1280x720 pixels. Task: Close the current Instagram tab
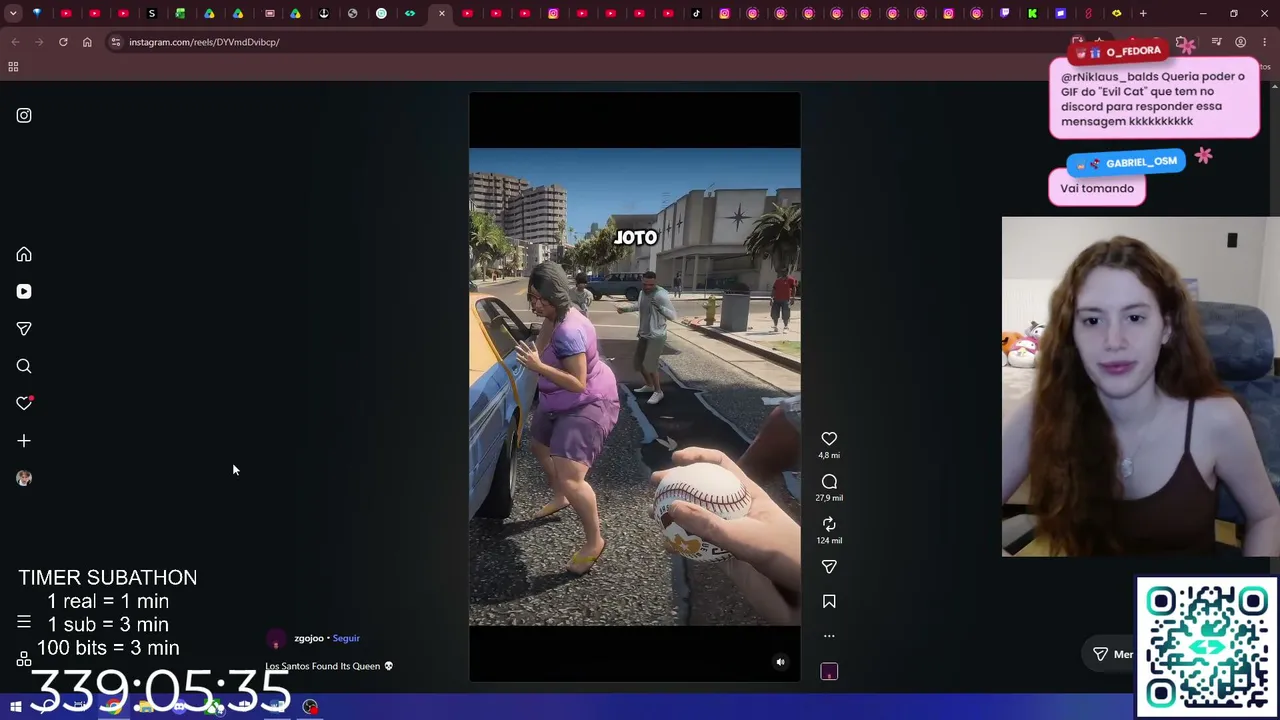[x=442, y=13]
